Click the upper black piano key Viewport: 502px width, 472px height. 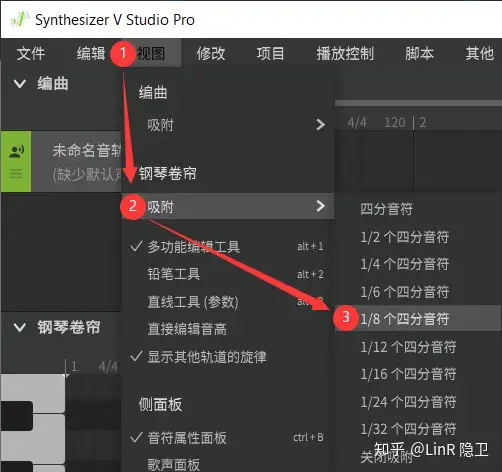17,416
